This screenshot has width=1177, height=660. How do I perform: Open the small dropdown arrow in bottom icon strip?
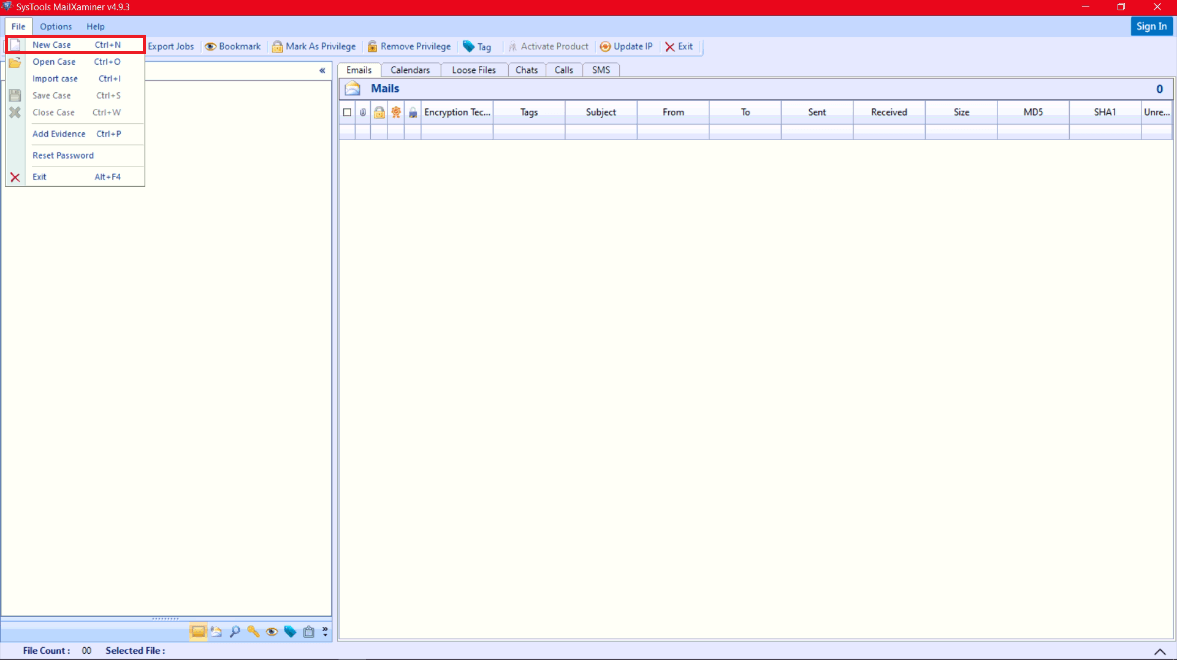(325, 633)
